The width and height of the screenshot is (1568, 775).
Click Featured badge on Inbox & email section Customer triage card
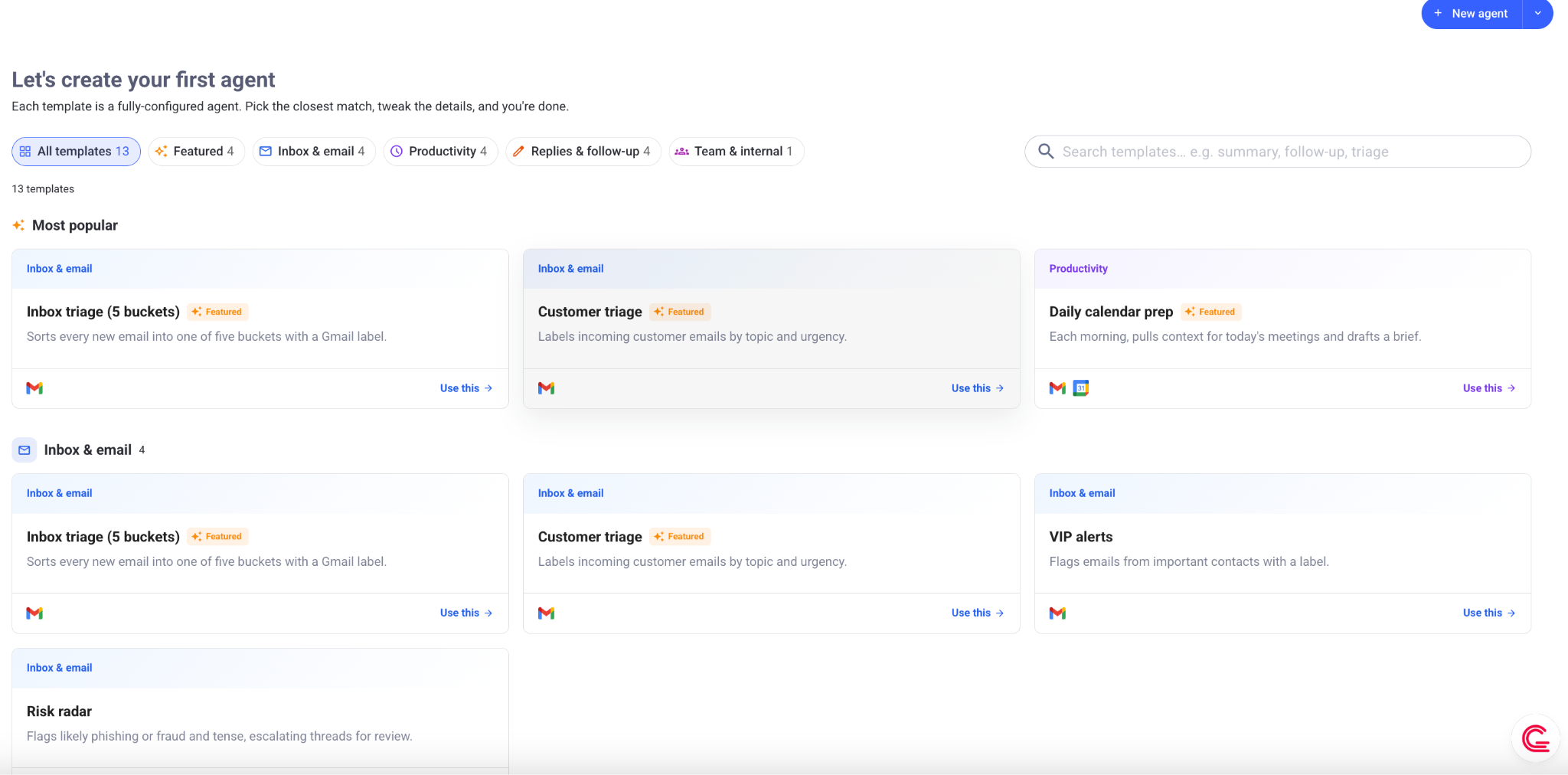[680, 537]
